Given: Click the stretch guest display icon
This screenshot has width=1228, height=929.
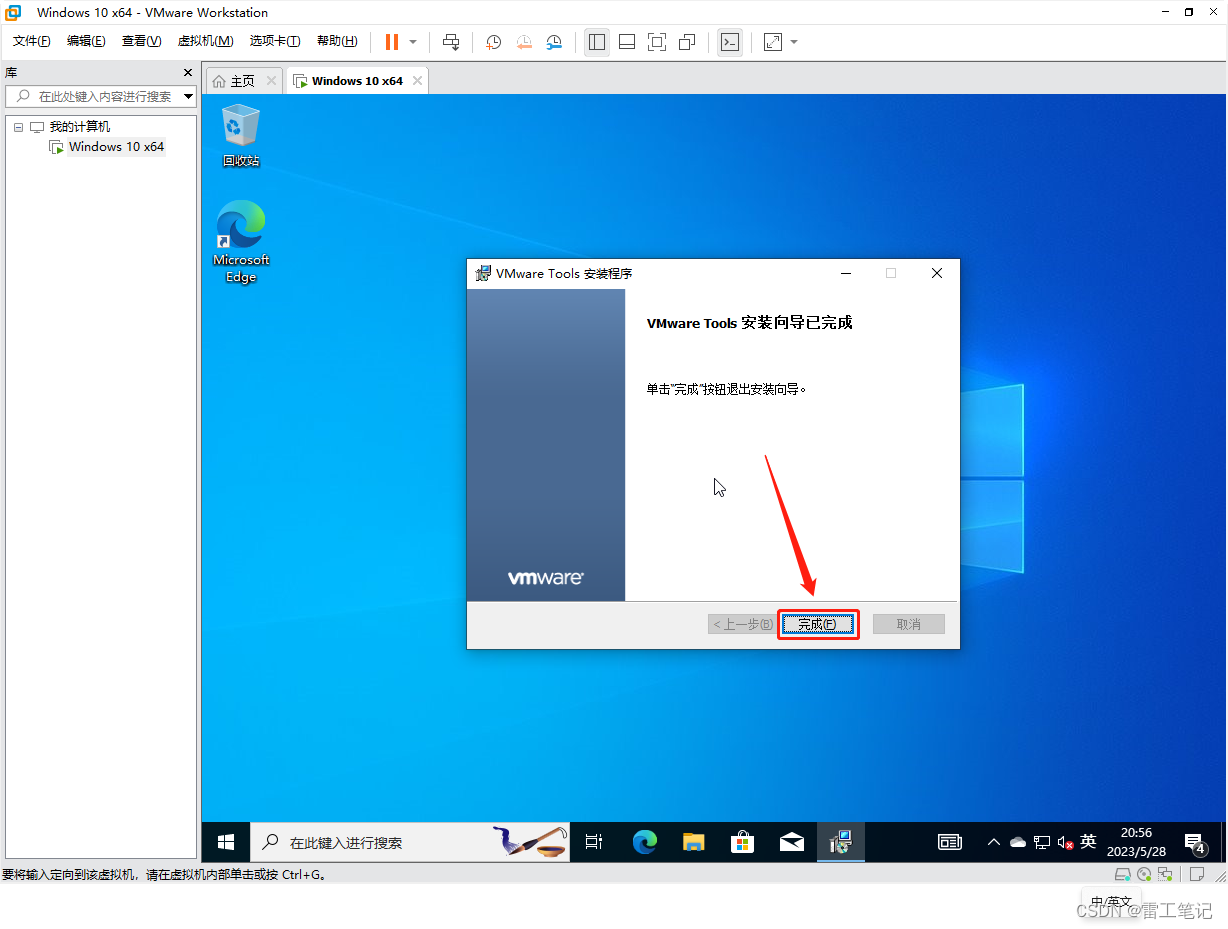Looking at the screenshot, I should coord(773,42).
